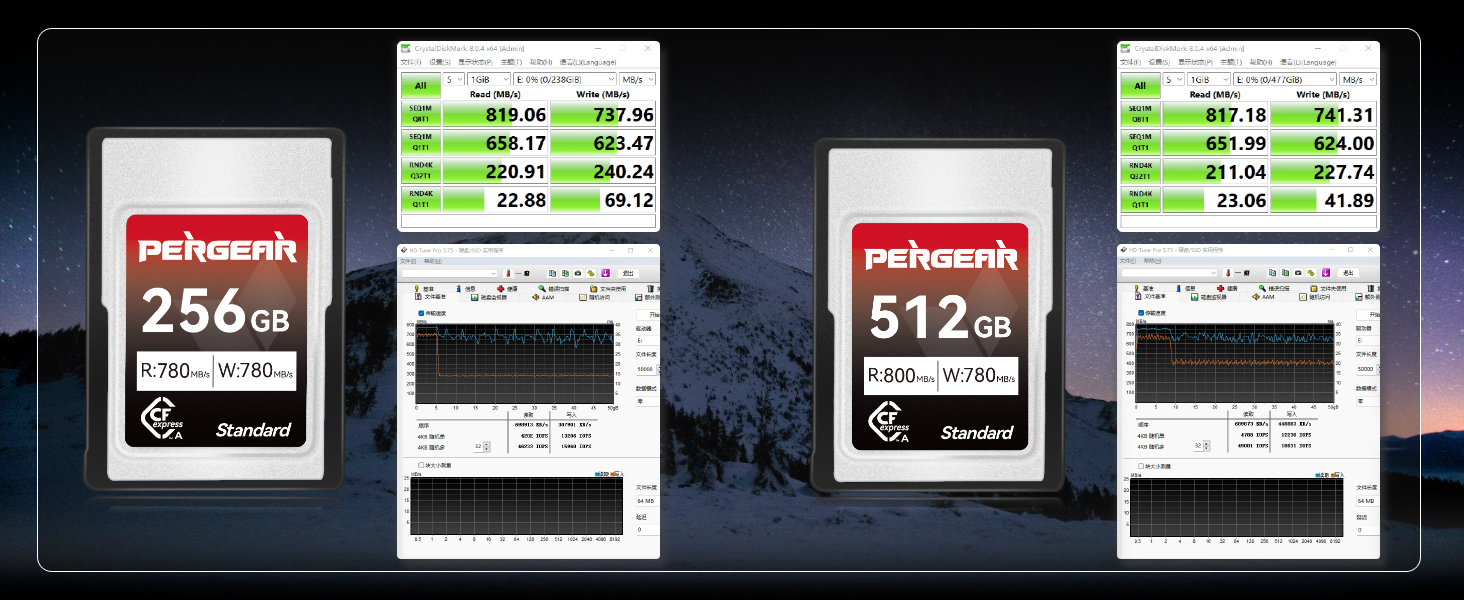Click the yellow options icon in HD Tune beside 256GB card
The image size is (1464, 600).
[591, 273]
